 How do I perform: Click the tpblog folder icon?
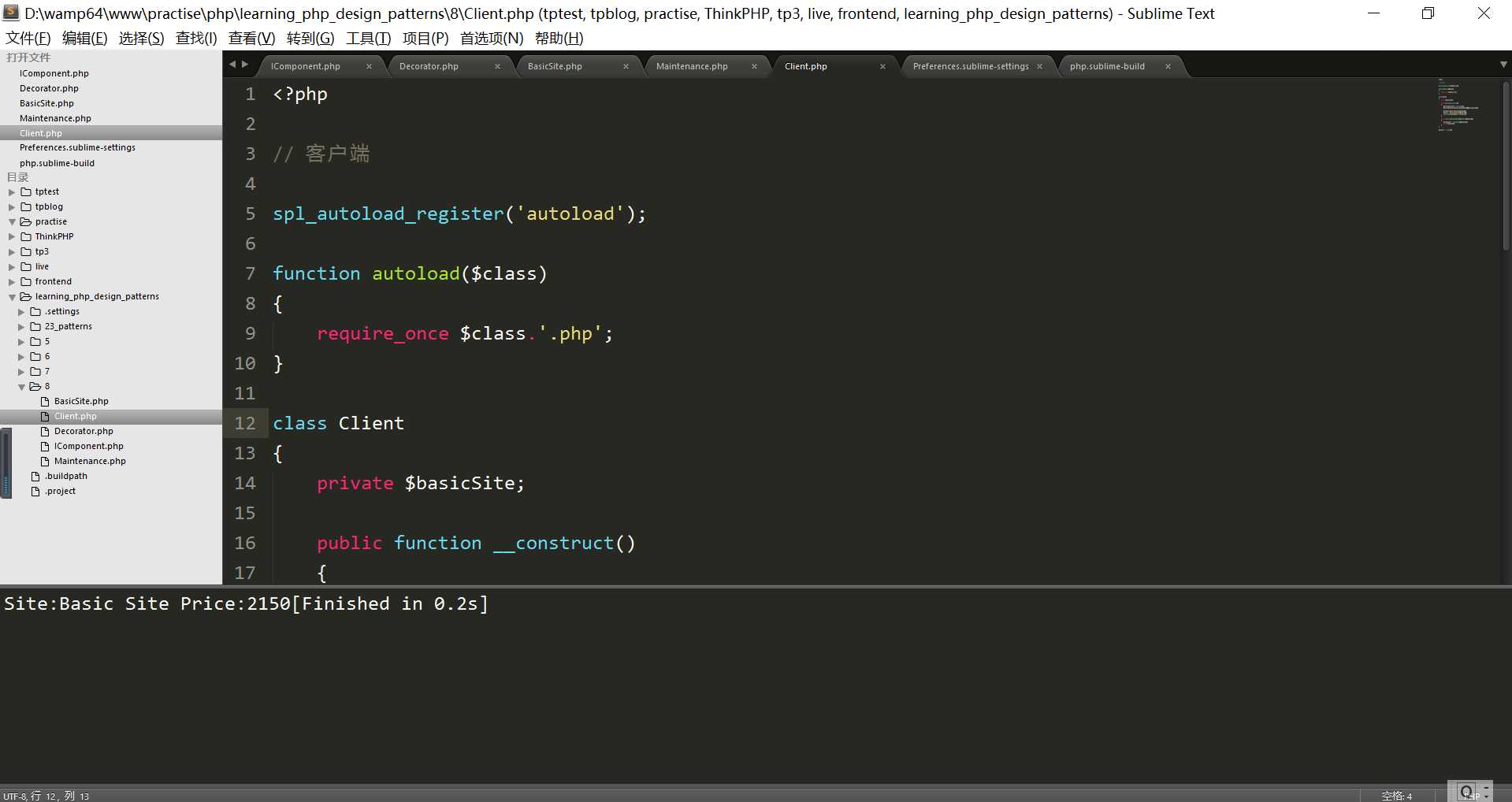pyautogui.click(x=26, y=206)
